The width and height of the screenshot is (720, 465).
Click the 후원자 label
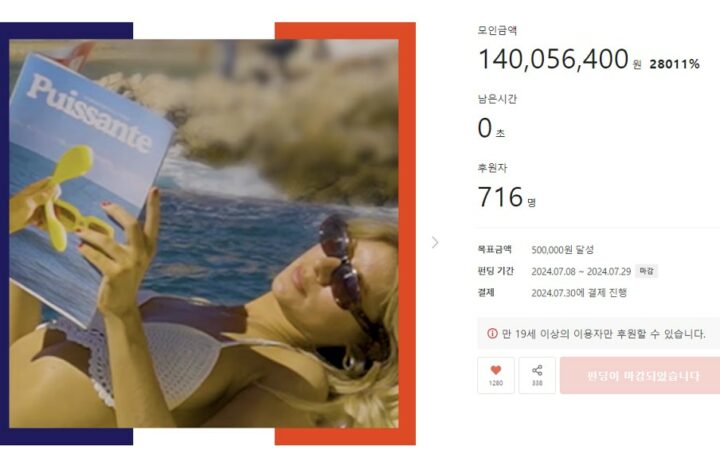(x=492, y=168)
